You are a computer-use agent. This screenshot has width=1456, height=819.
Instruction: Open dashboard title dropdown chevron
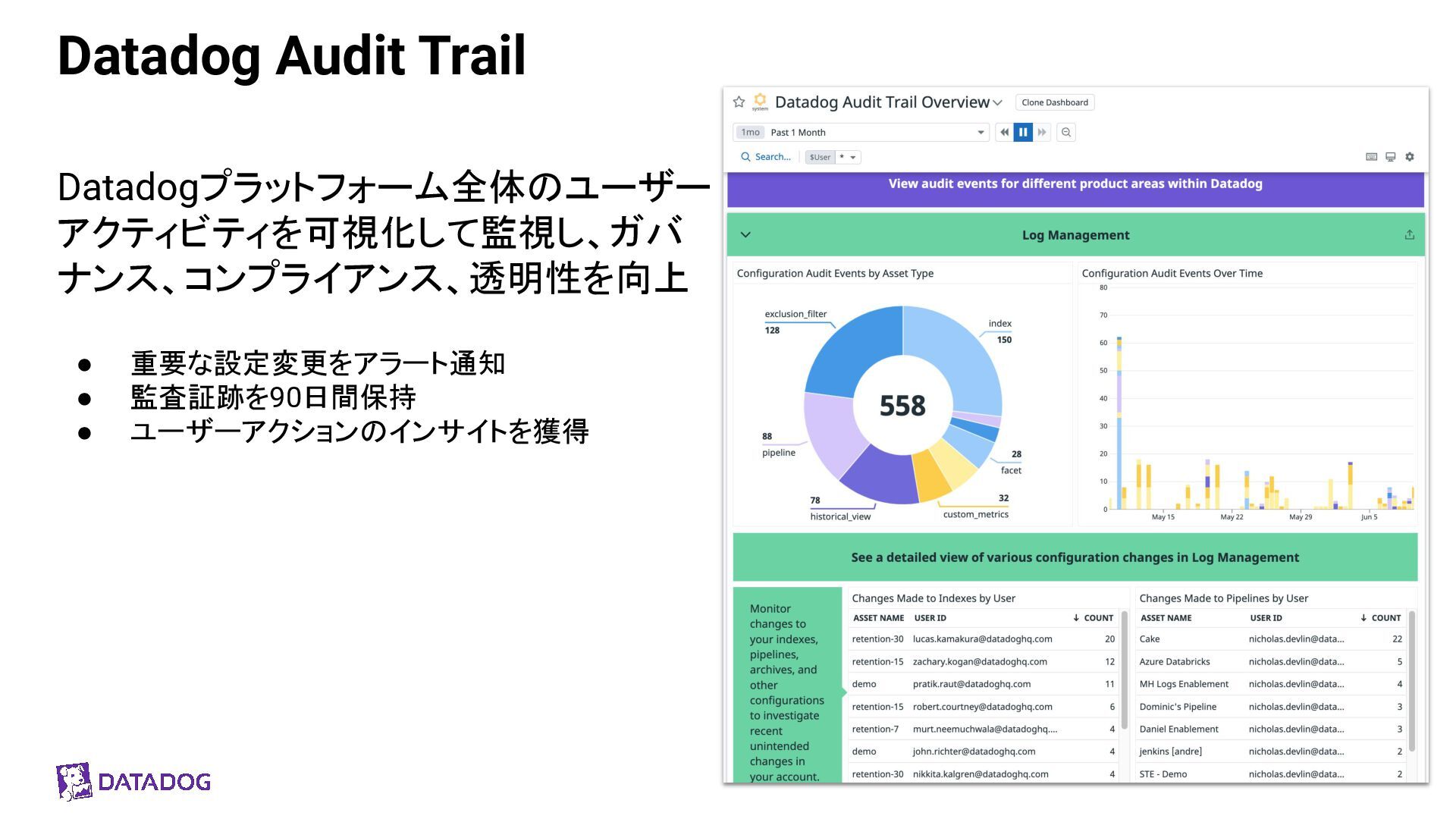click(x=998, y=102)
